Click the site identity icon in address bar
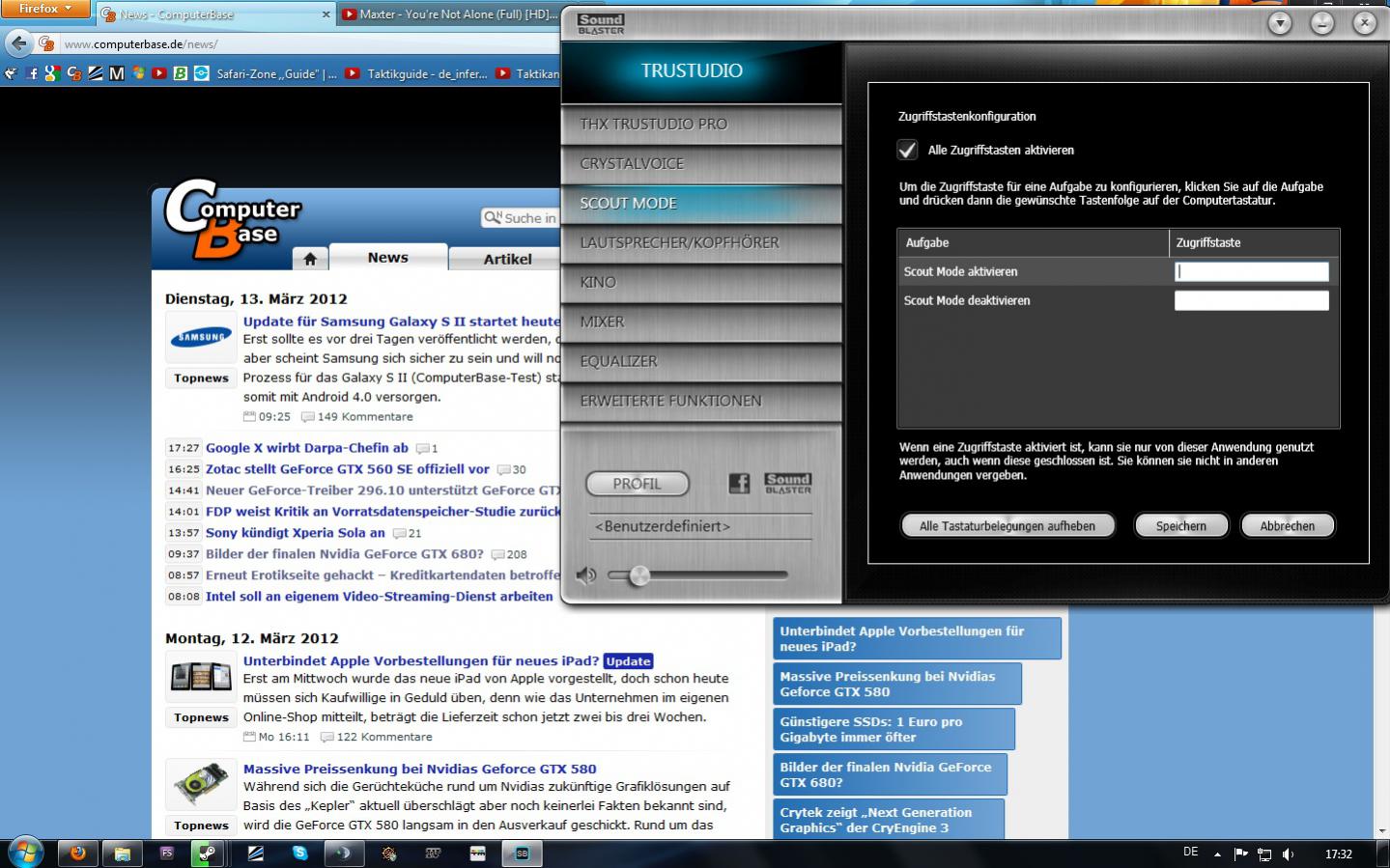This screenshot has width=1390, height=868. point(45,43)
